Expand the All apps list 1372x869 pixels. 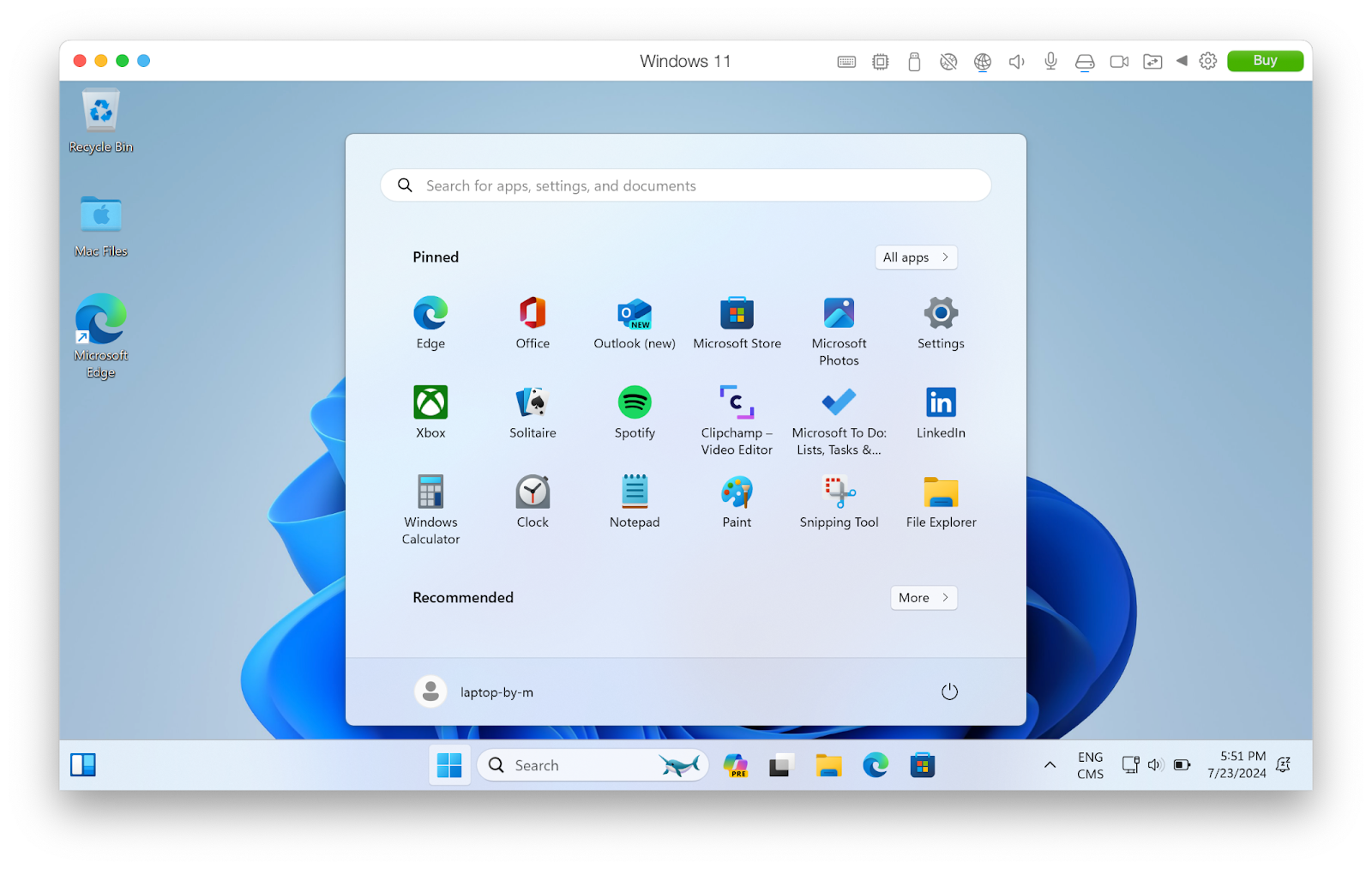915,256
